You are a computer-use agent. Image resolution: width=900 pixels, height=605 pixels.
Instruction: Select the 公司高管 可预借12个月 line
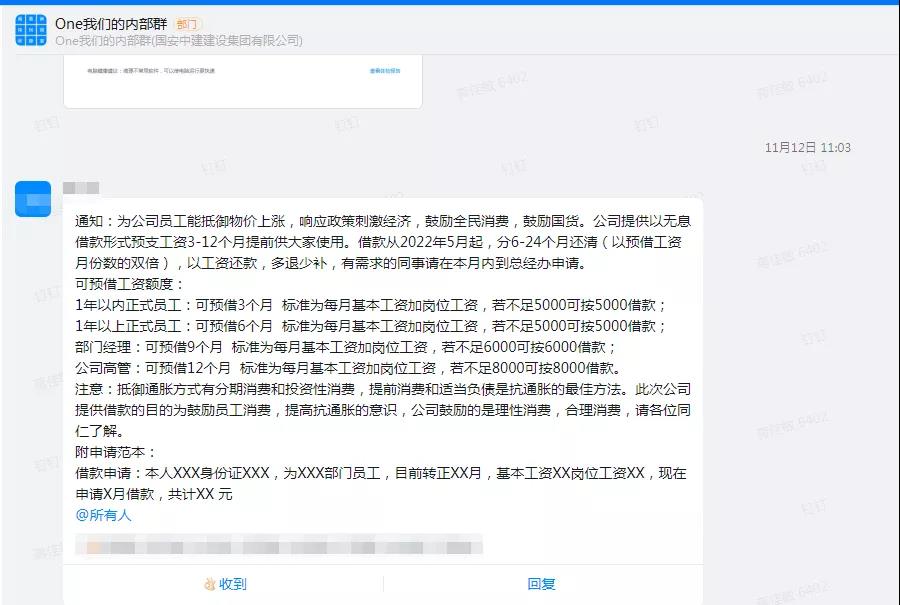pyautogui.click(x=348, y=368)
